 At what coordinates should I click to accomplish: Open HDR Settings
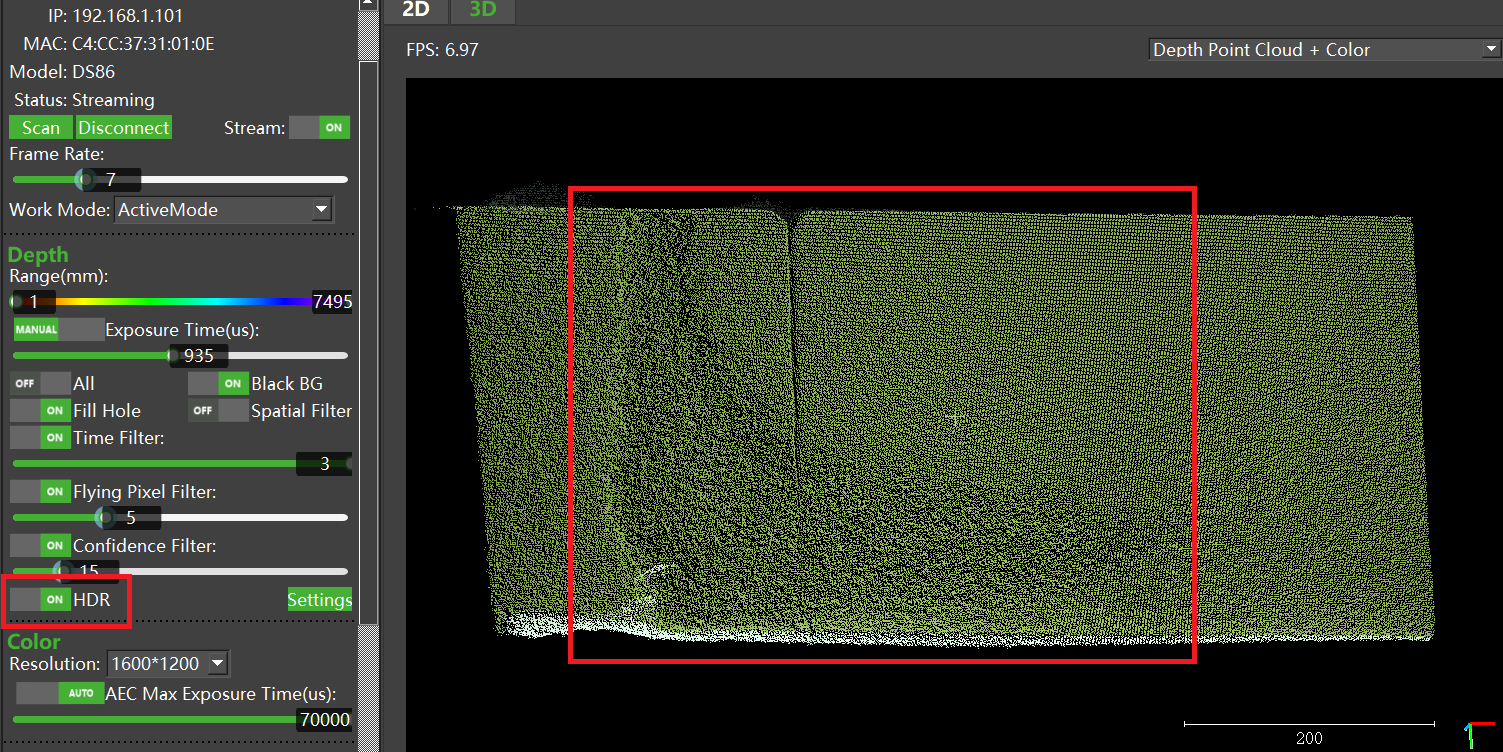[x=320, y=600]
